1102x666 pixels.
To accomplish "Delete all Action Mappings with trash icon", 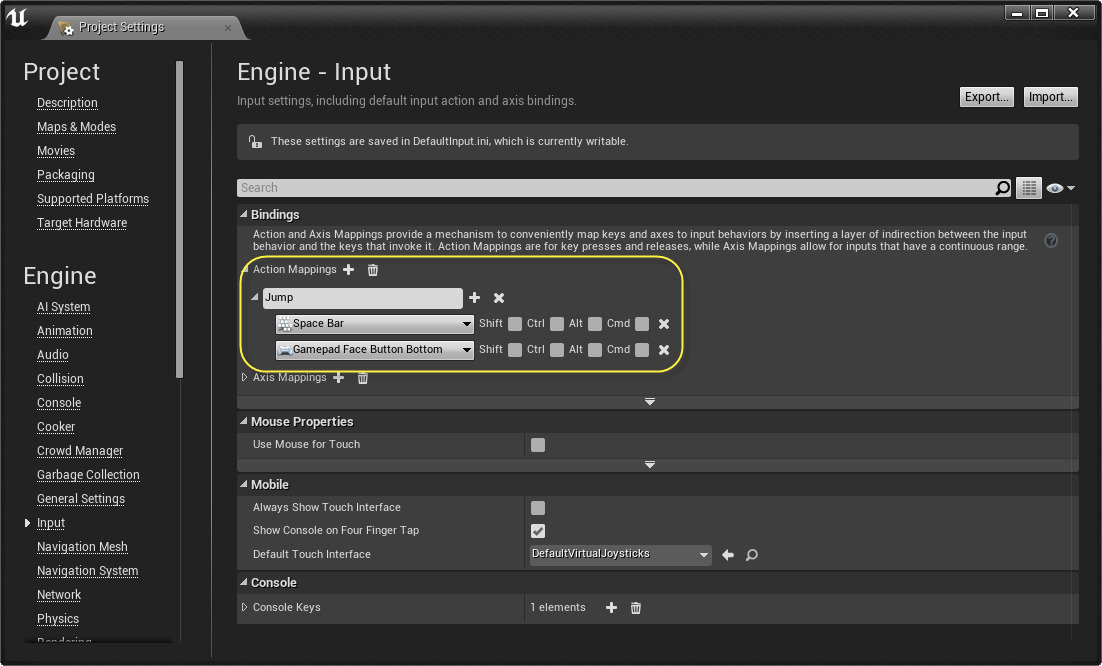I will [372, 270].
